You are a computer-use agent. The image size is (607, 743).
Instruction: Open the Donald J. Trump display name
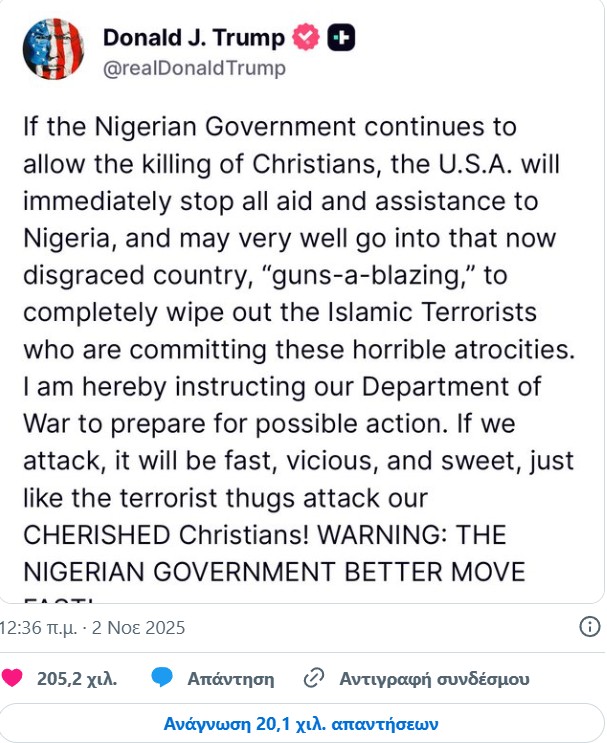pos(193,38)
